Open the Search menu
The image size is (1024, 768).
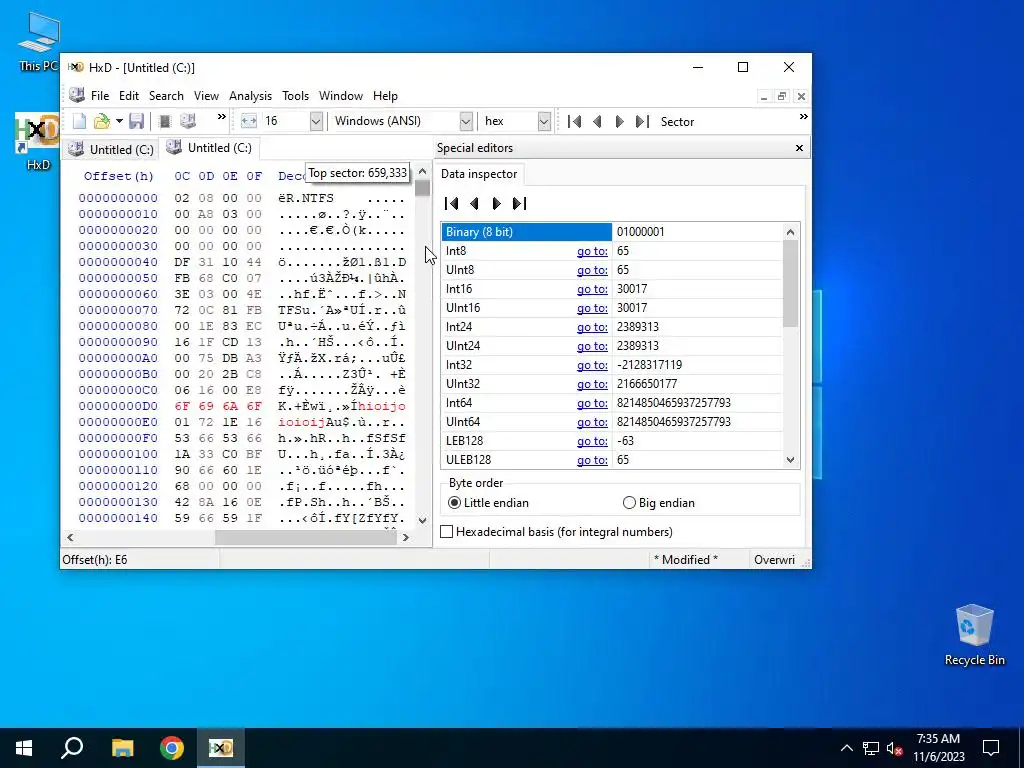[166, 96]
